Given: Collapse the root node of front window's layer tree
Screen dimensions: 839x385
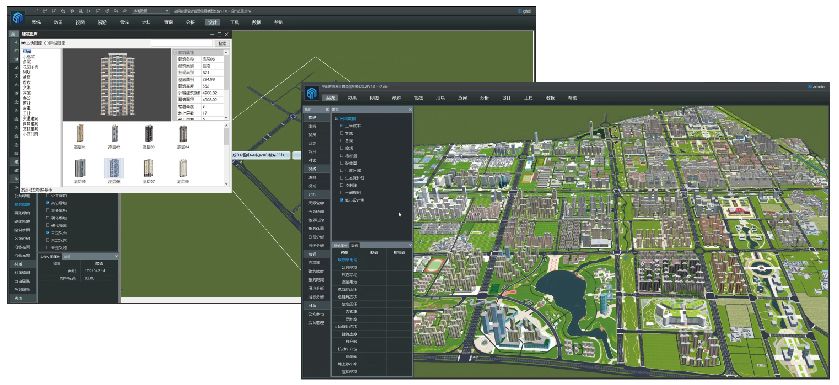Looking at the screenshot, I should point(336,119).
